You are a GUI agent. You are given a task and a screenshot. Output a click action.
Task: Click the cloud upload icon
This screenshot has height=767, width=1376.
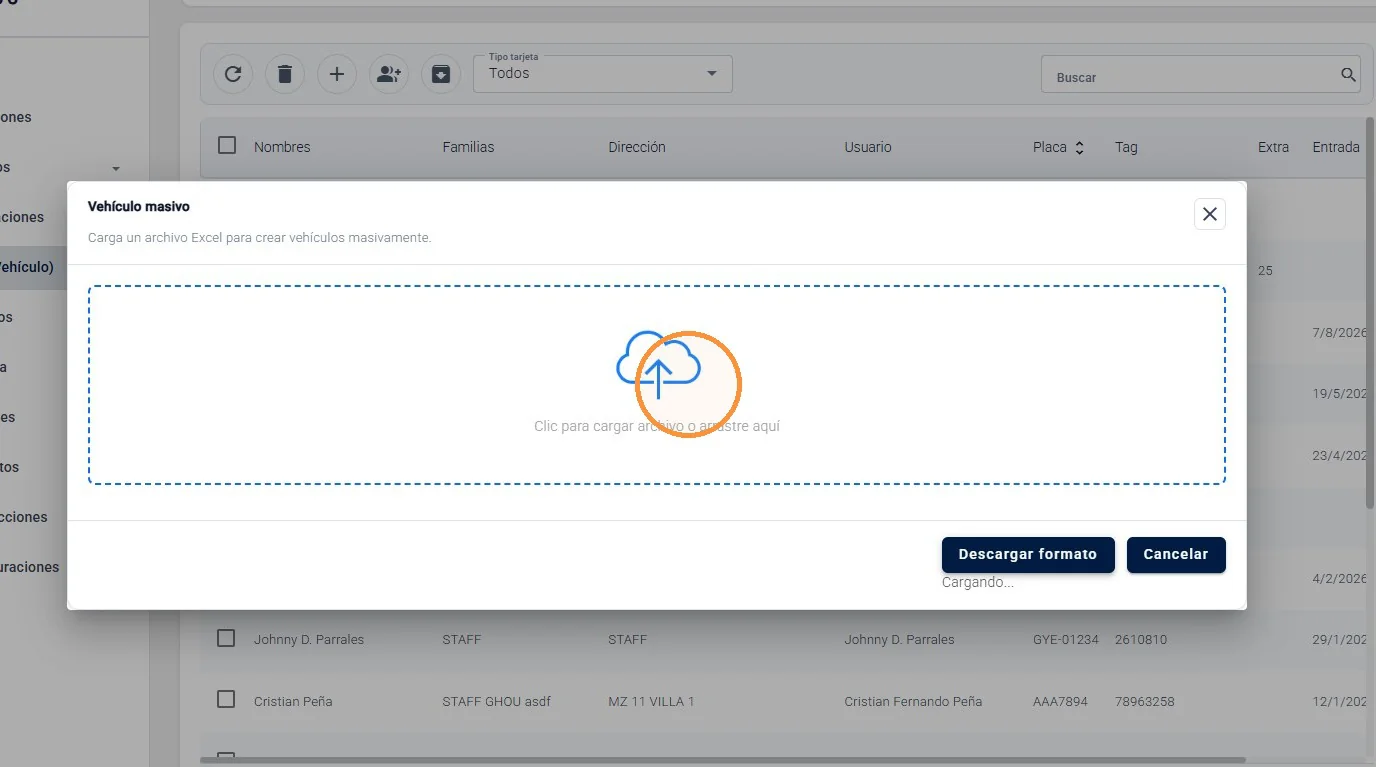tap(657, 365)
